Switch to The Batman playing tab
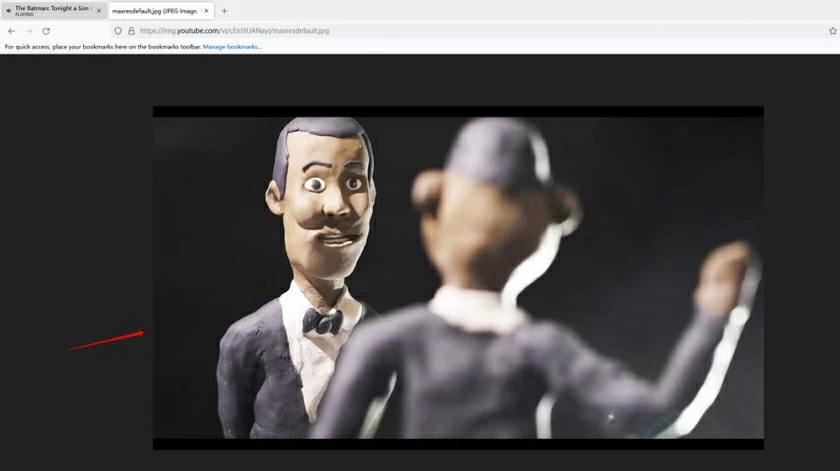This screenshot has height=471, width=840. pos(52,10)
